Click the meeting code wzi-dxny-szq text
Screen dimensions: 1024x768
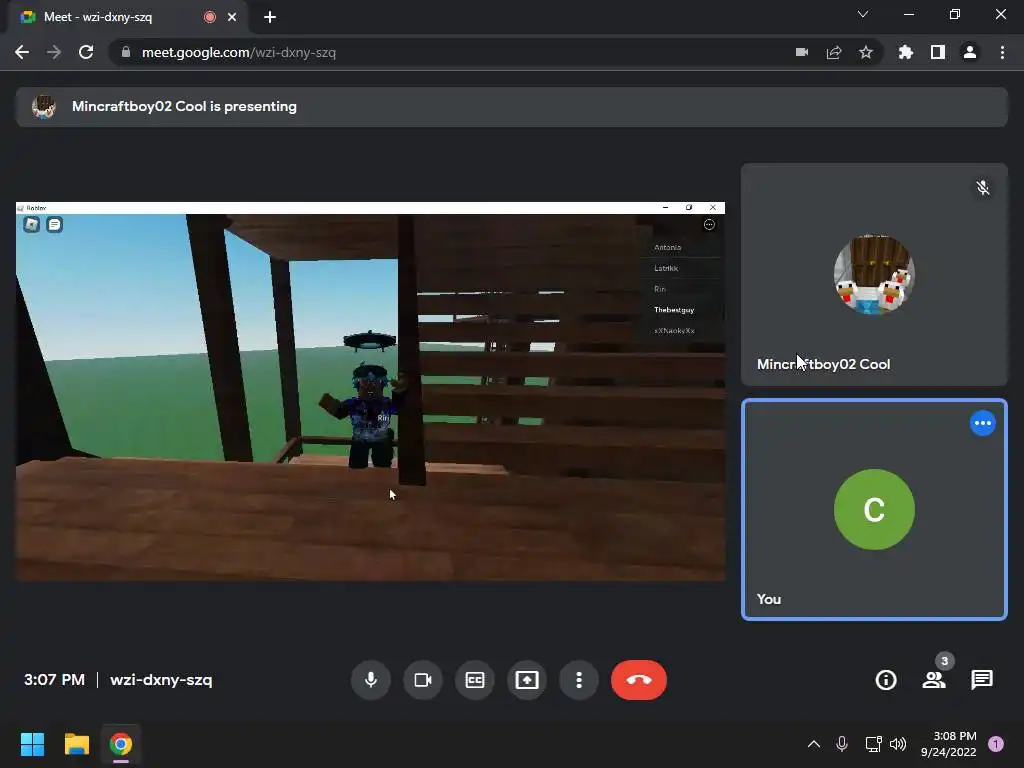click(x=161, y=680)
